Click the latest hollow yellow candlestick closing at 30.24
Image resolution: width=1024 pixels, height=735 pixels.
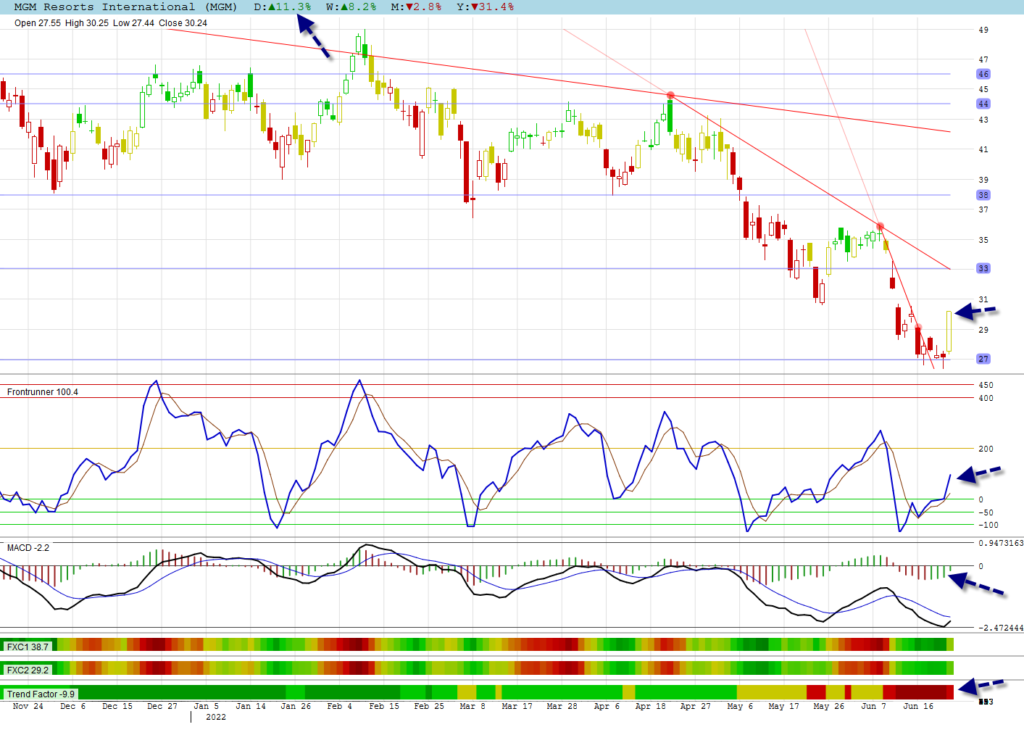949,332
